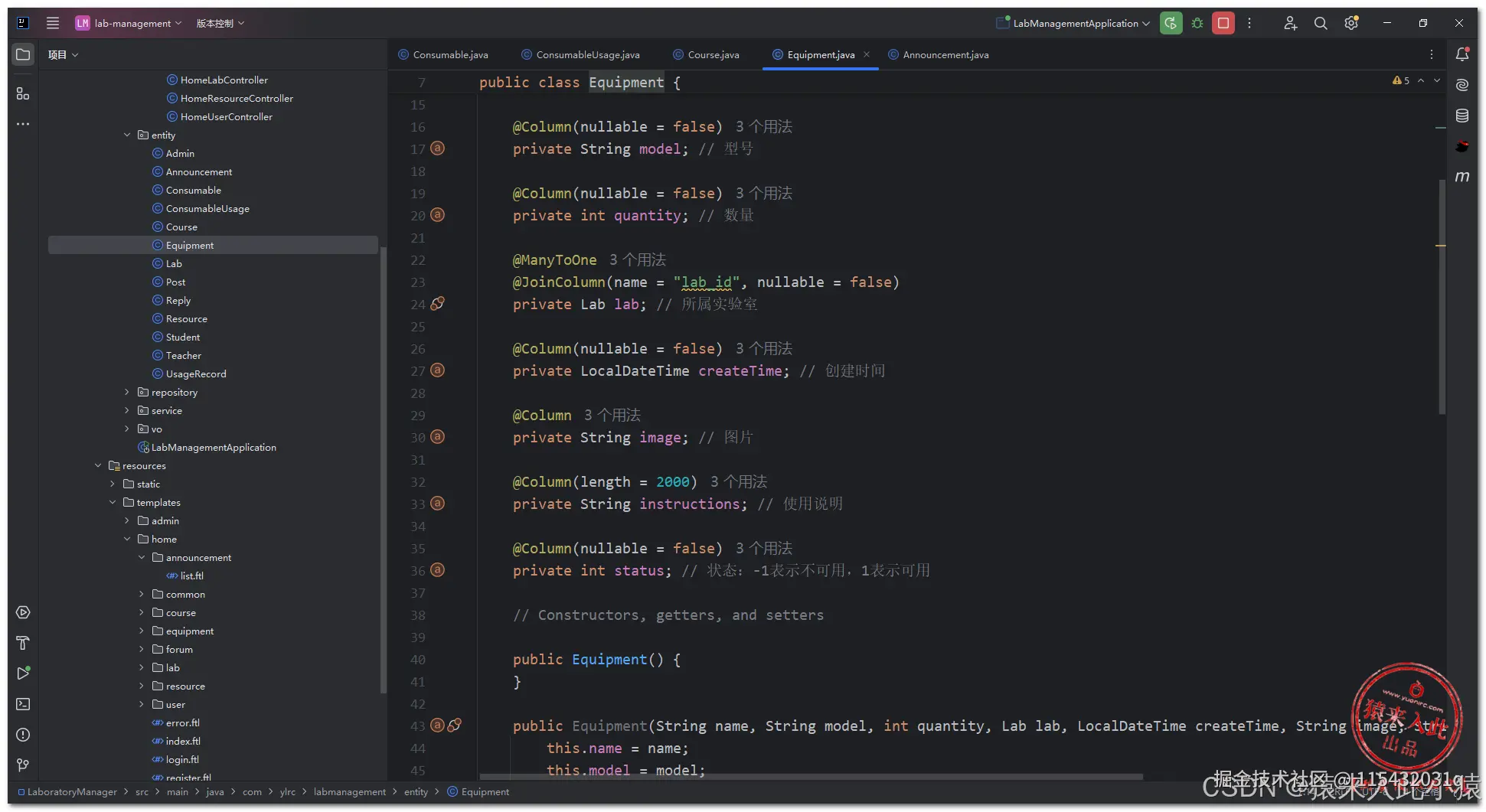The height and width of the screenshot is (812, 1486).
Task: Open Git version control window
Action: pyautogui.click(x=23, y=765)
